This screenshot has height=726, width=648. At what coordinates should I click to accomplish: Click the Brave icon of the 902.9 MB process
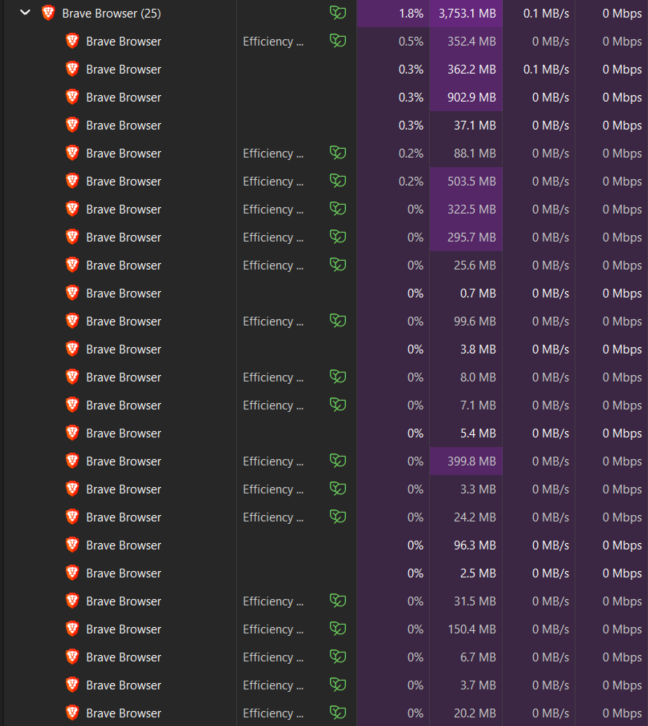[72, 97]
